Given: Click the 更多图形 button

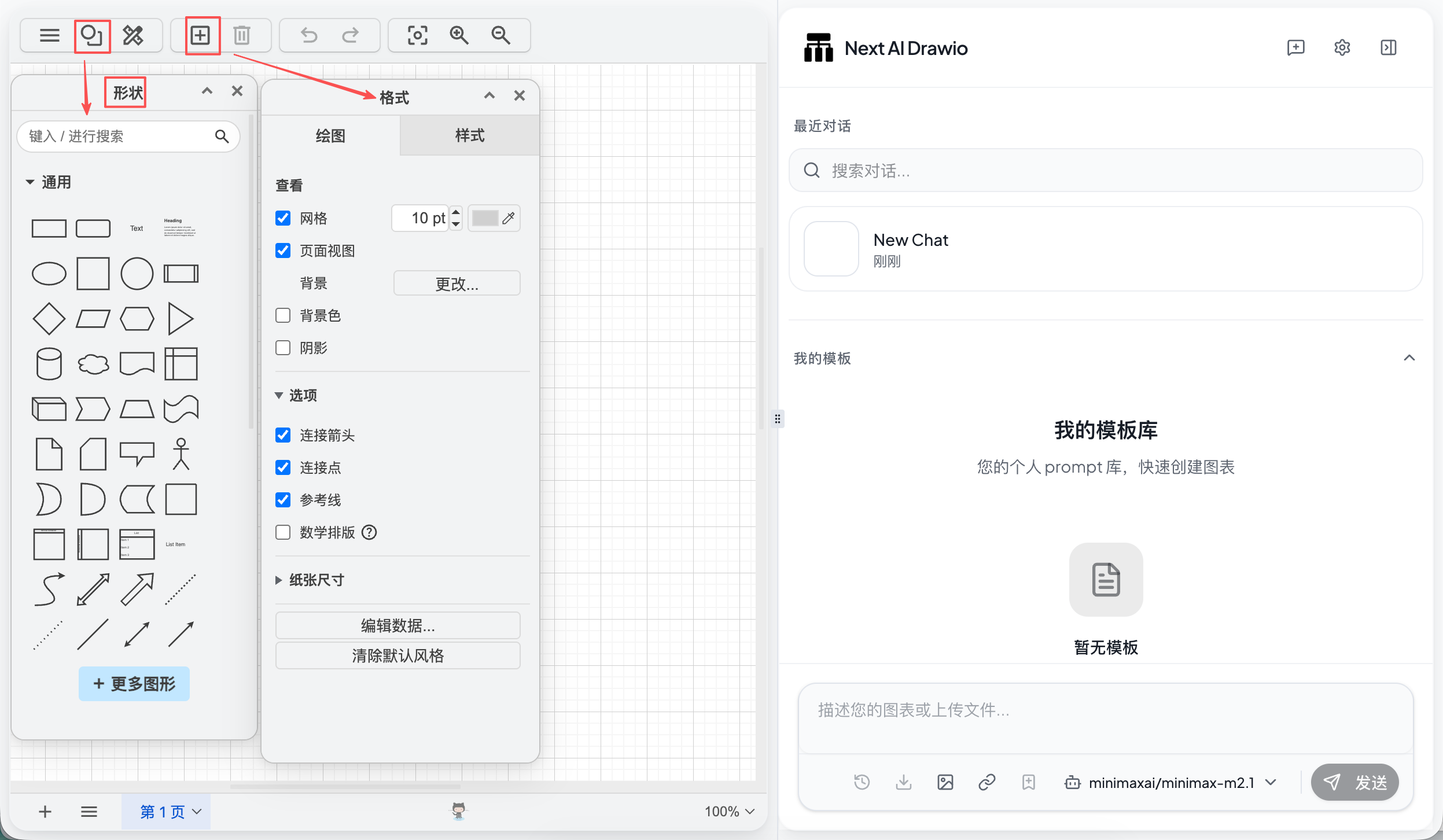Looking at the screenshot, I should tap(134, 684).
